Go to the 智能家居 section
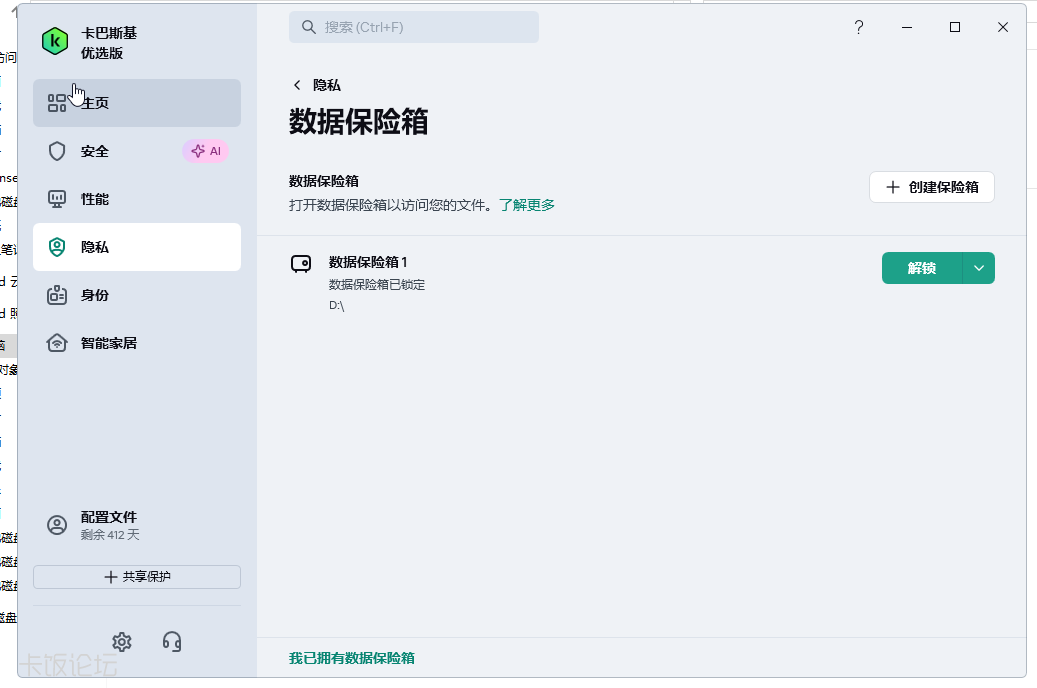 (137, 343)
